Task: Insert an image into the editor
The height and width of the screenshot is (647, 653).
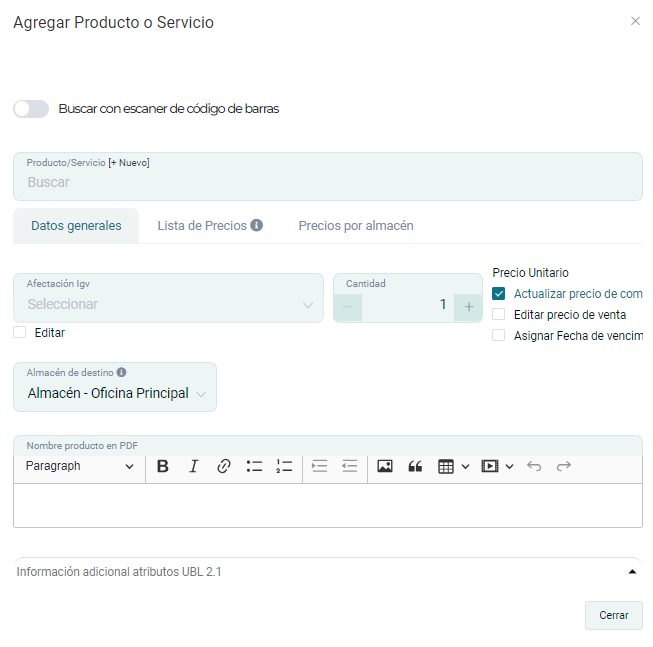Action: pyautogui.click(x=384, y=466)
